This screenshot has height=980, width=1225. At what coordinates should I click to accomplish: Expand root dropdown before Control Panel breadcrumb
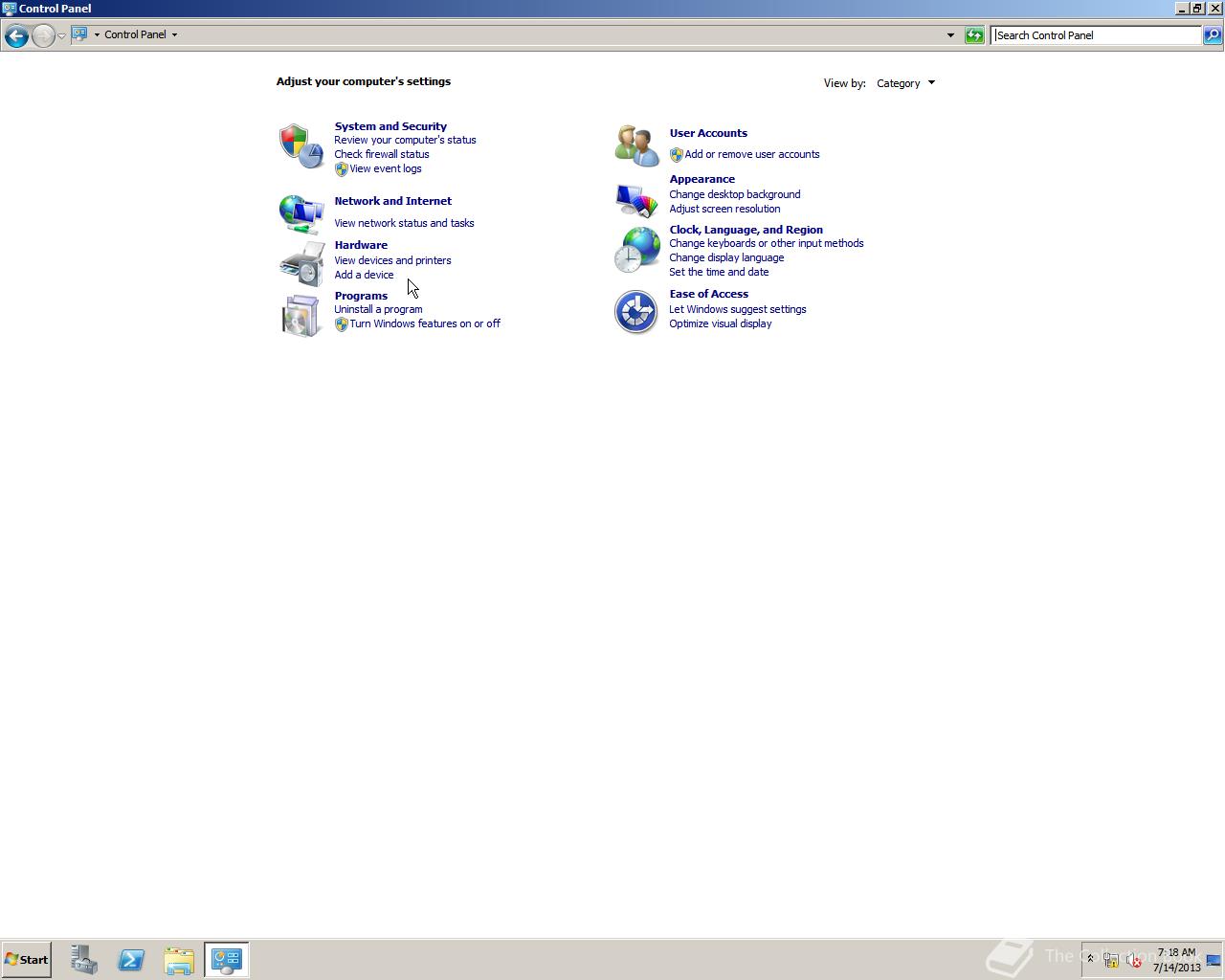click(x=97, y=34)
